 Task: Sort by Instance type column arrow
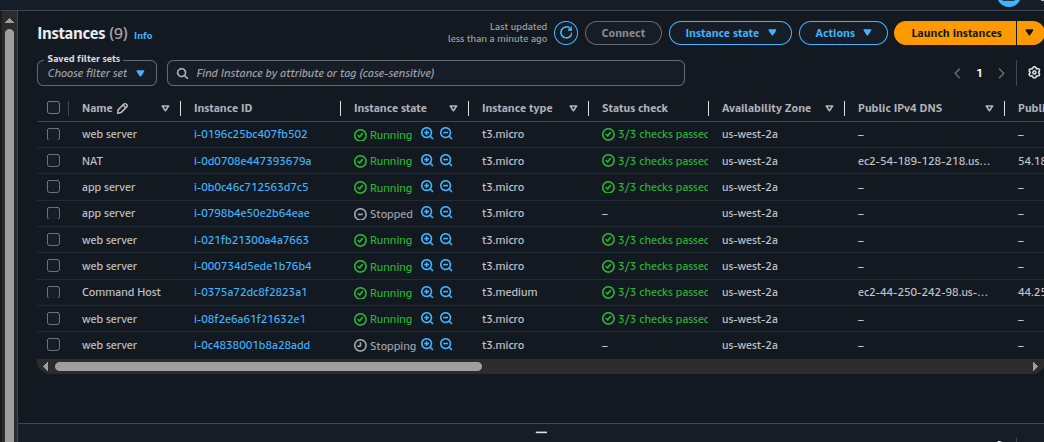573,109
